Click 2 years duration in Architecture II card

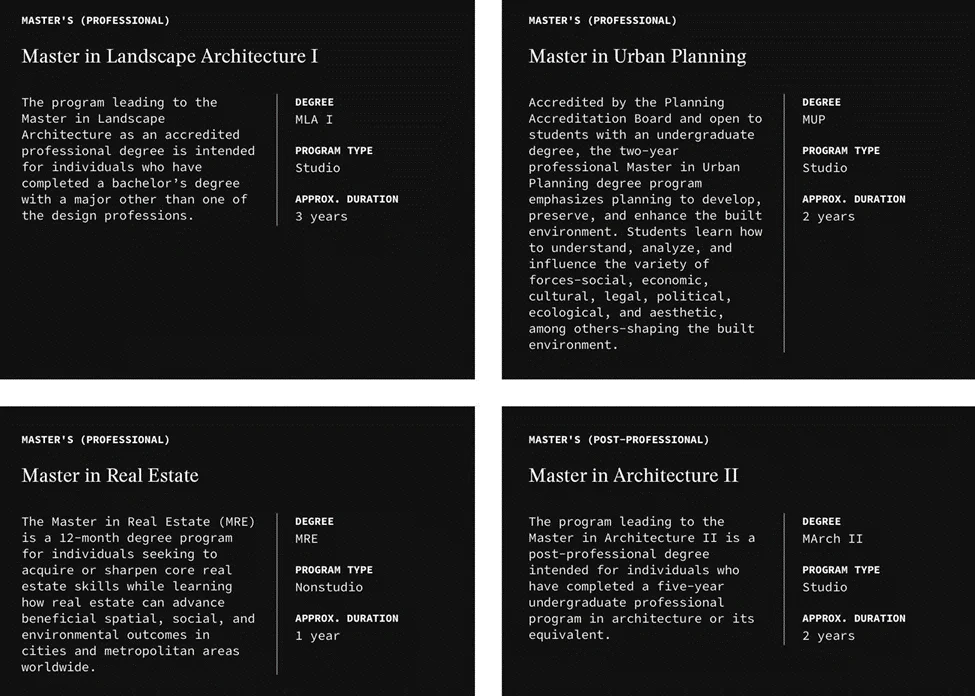tap(828, 635)
